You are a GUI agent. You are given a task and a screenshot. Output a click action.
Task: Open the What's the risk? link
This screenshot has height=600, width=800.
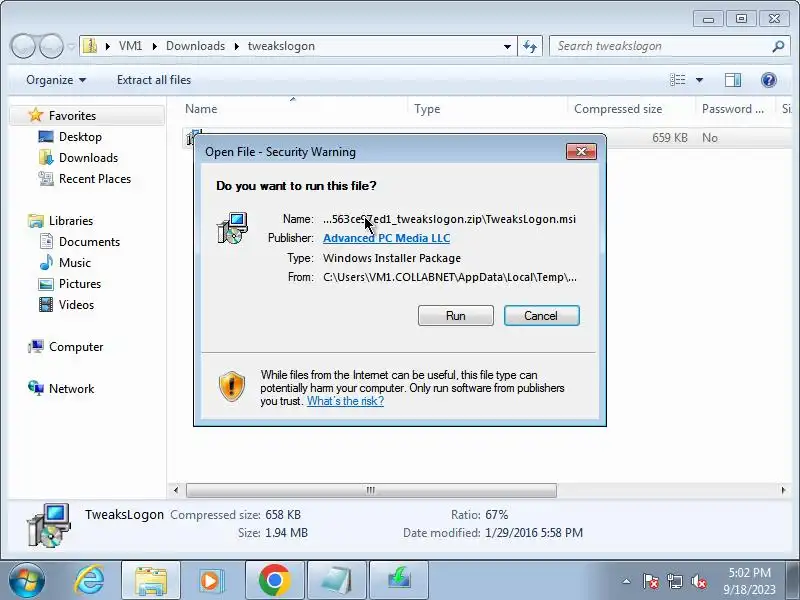pyautogui.click(x=345, y=401)
